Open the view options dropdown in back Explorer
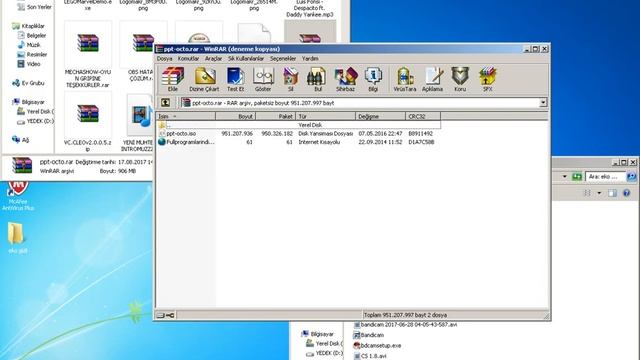 pyautogui.click(x=599, y=193)
